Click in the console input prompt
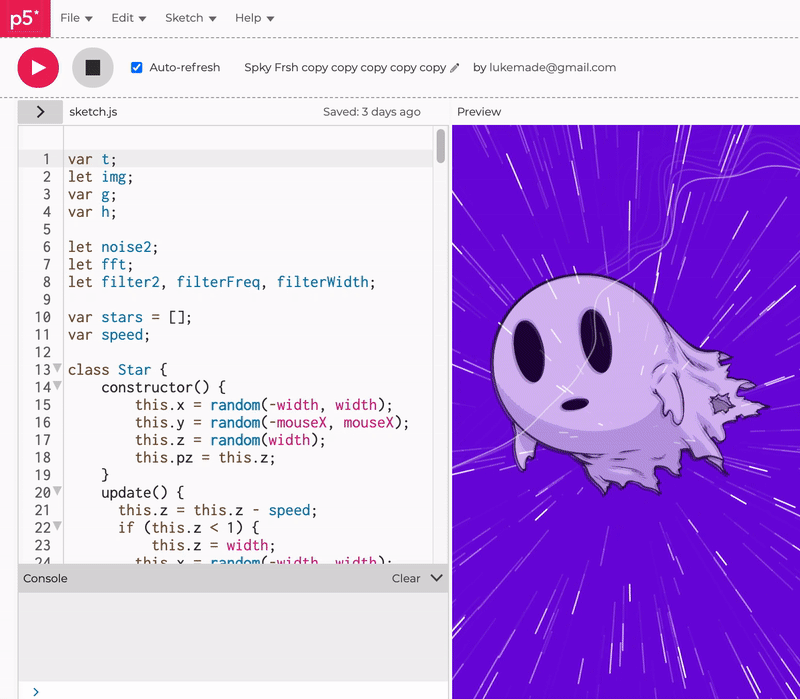The image size is (800, 699). pos(233,691)
